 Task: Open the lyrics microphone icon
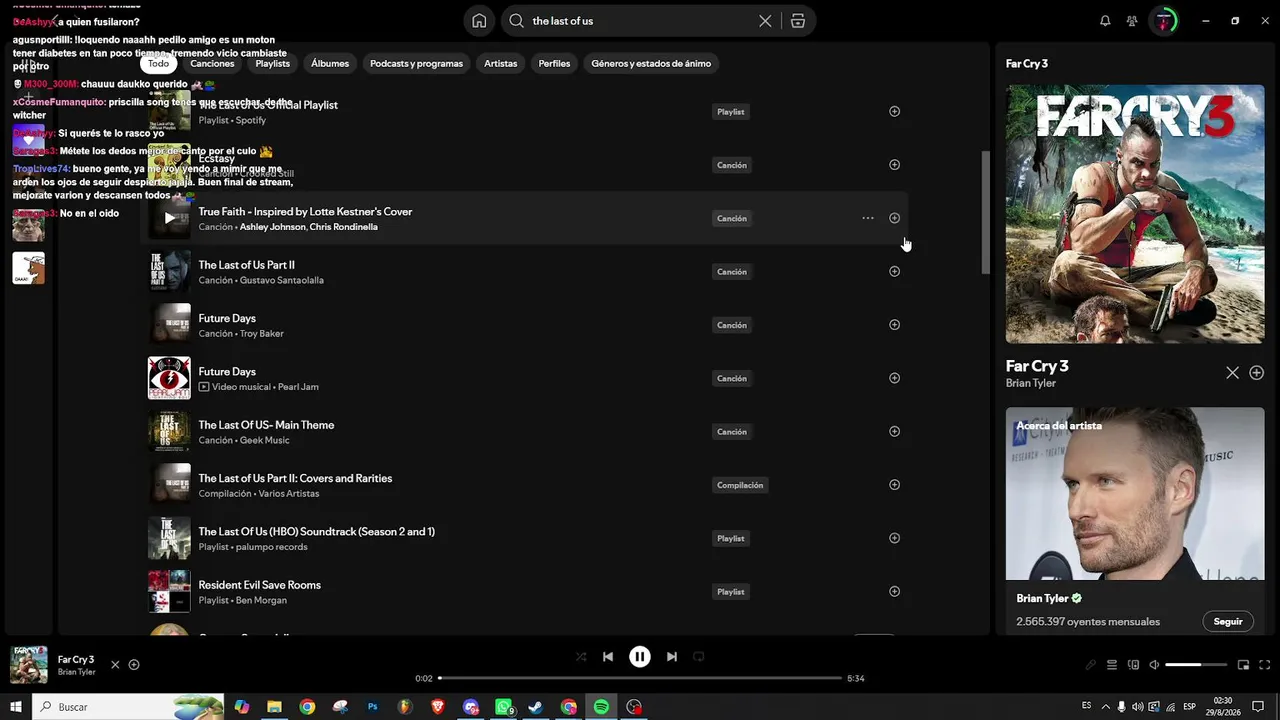pos(1091,665)
